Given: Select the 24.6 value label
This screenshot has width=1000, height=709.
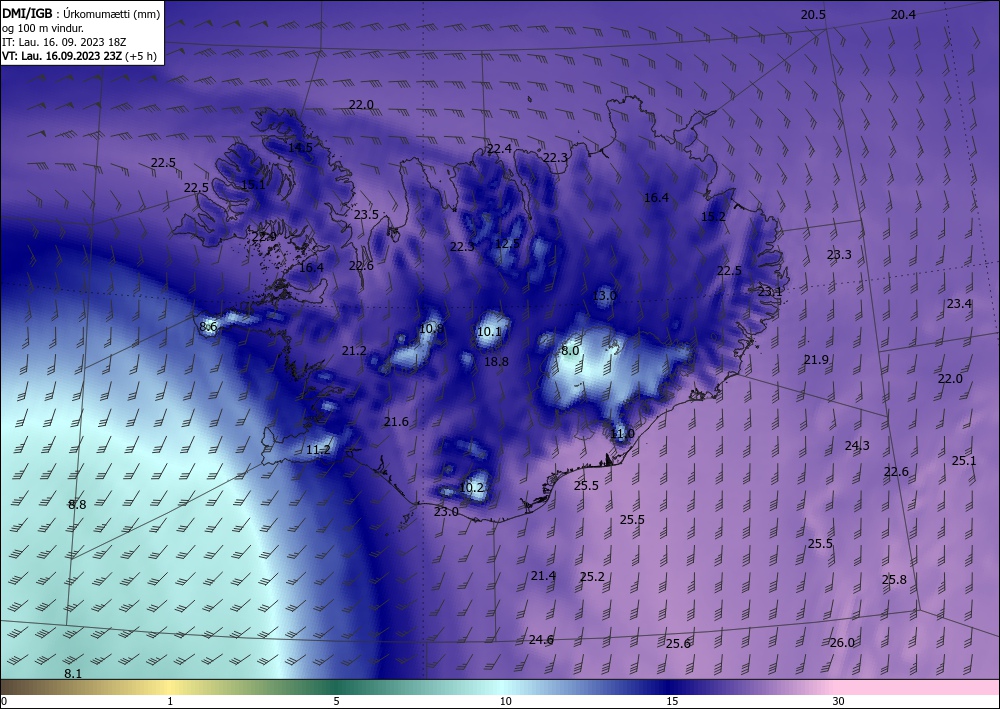Looking at the screenshot, I should click(541, 640).
